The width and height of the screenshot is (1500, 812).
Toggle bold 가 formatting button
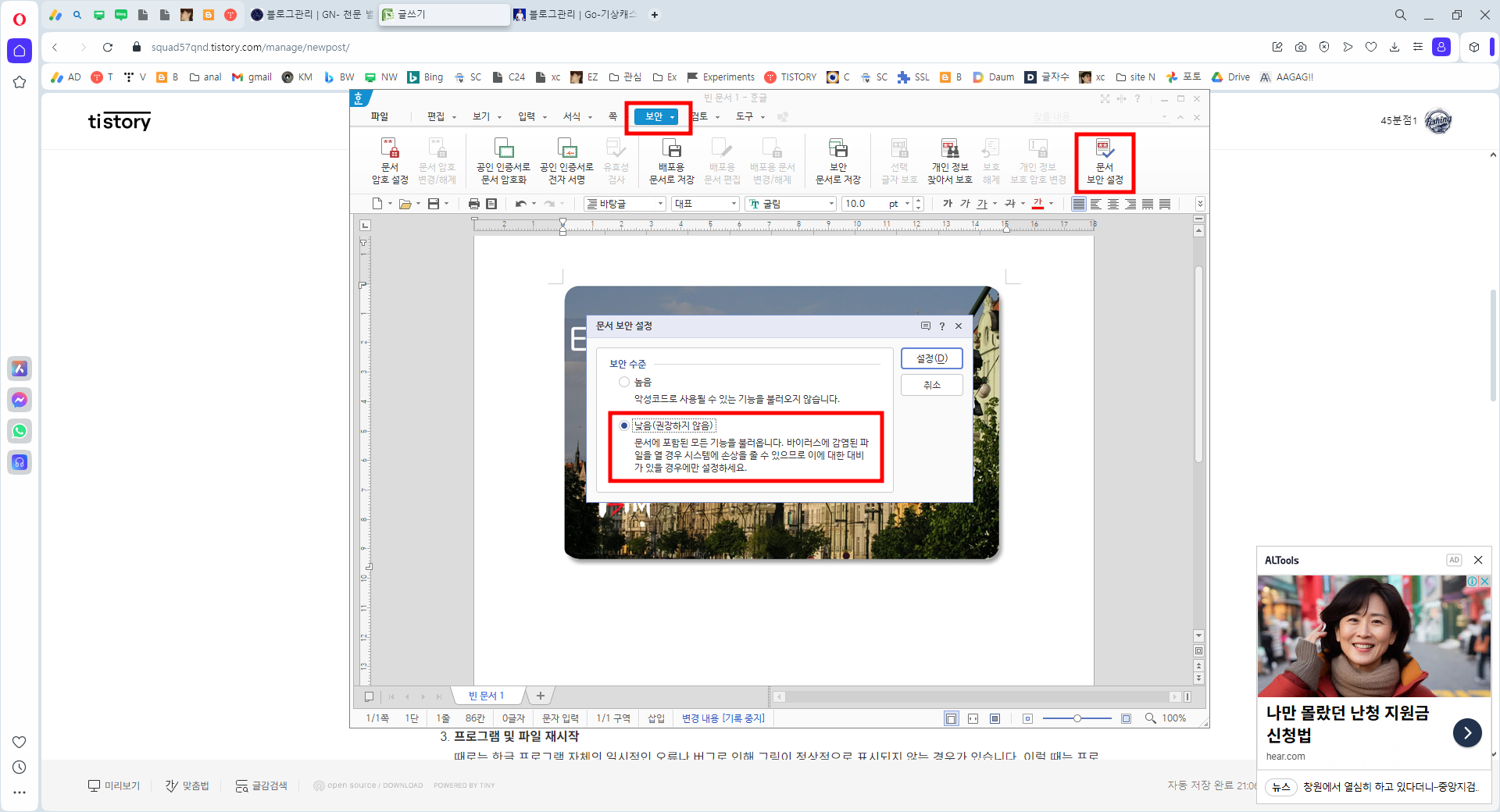pyautogui.click(x=948, y=204)
